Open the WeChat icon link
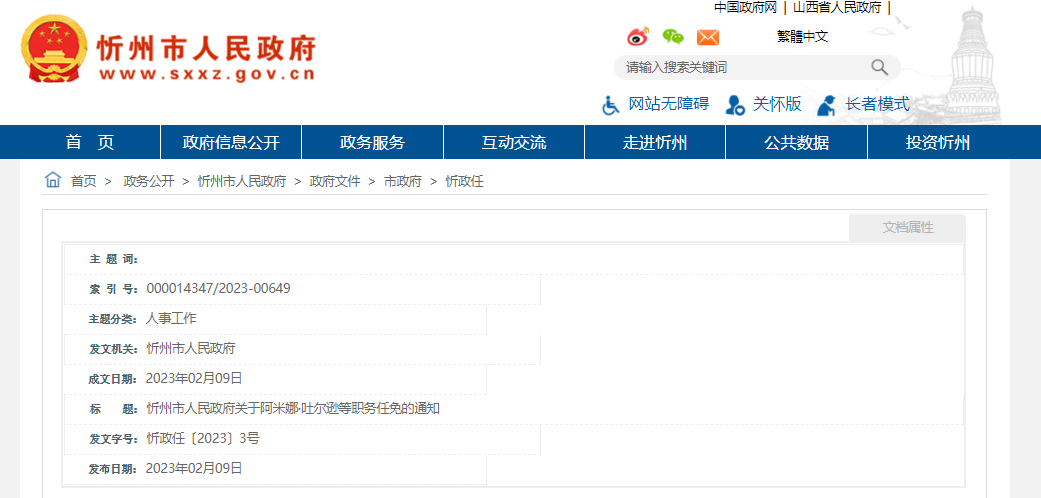 673,37
